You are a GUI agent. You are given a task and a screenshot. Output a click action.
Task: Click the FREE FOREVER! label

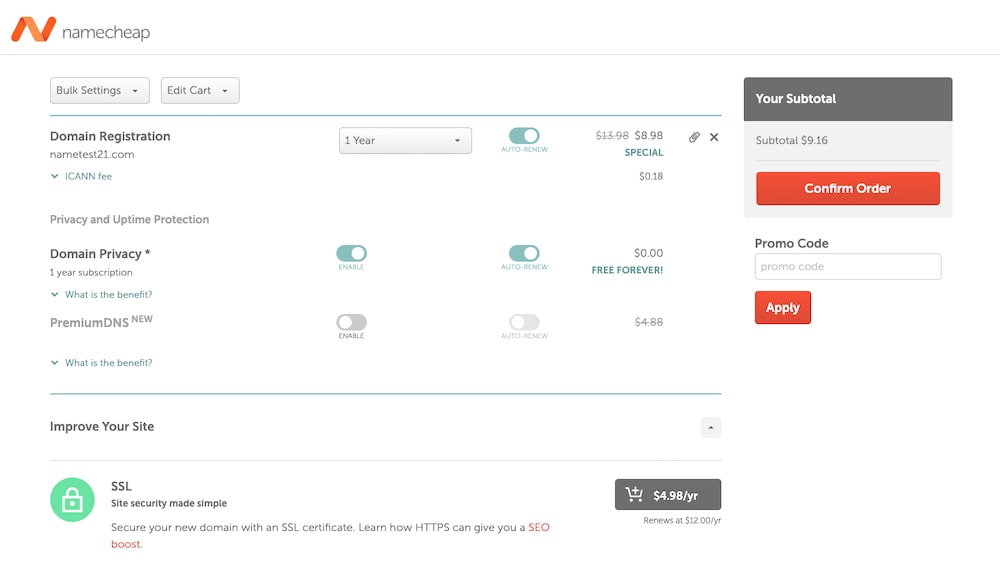click(627, 270)
